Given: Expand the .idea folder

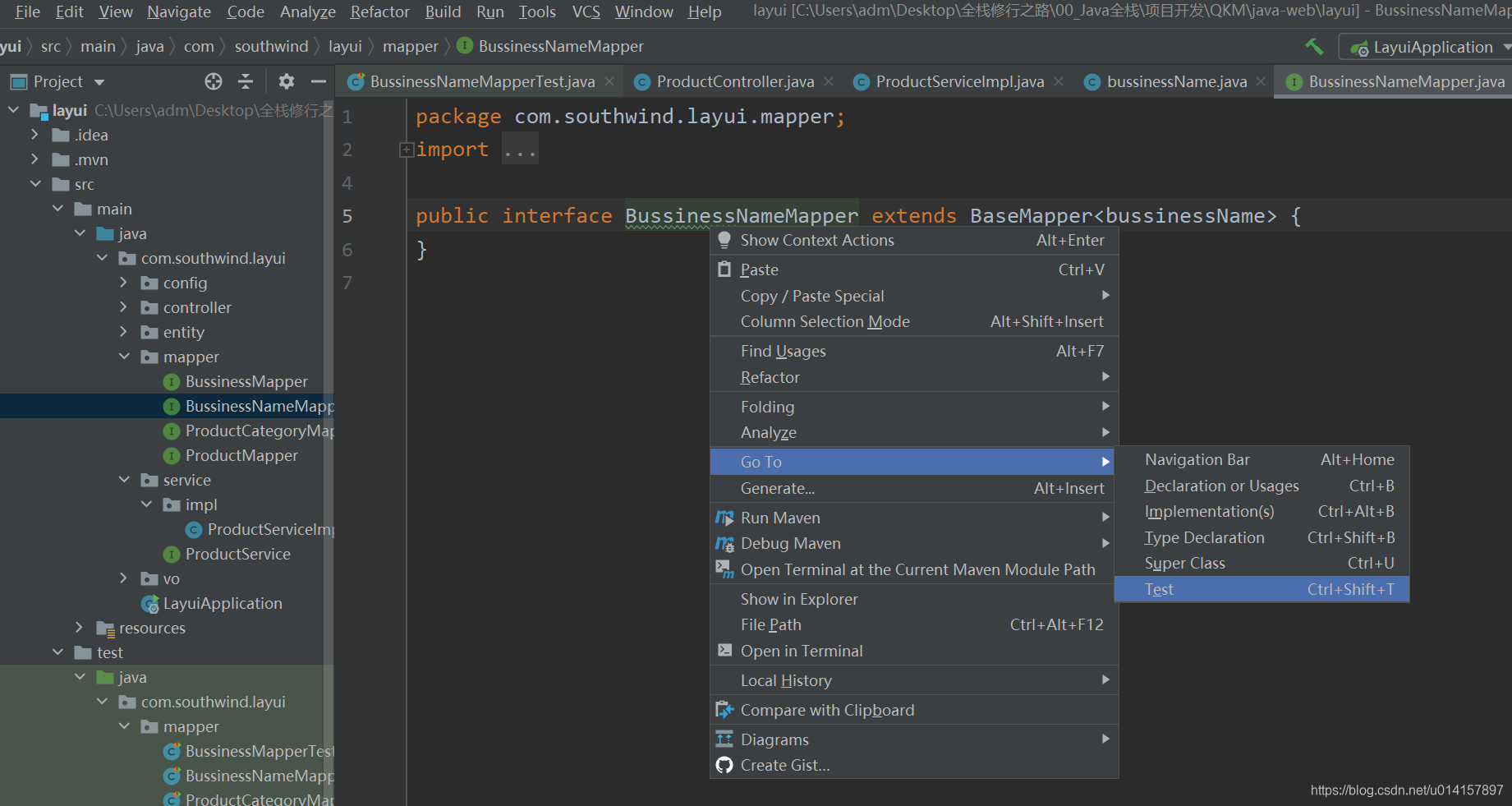Looking at the screenshot, I should [34, 135].
